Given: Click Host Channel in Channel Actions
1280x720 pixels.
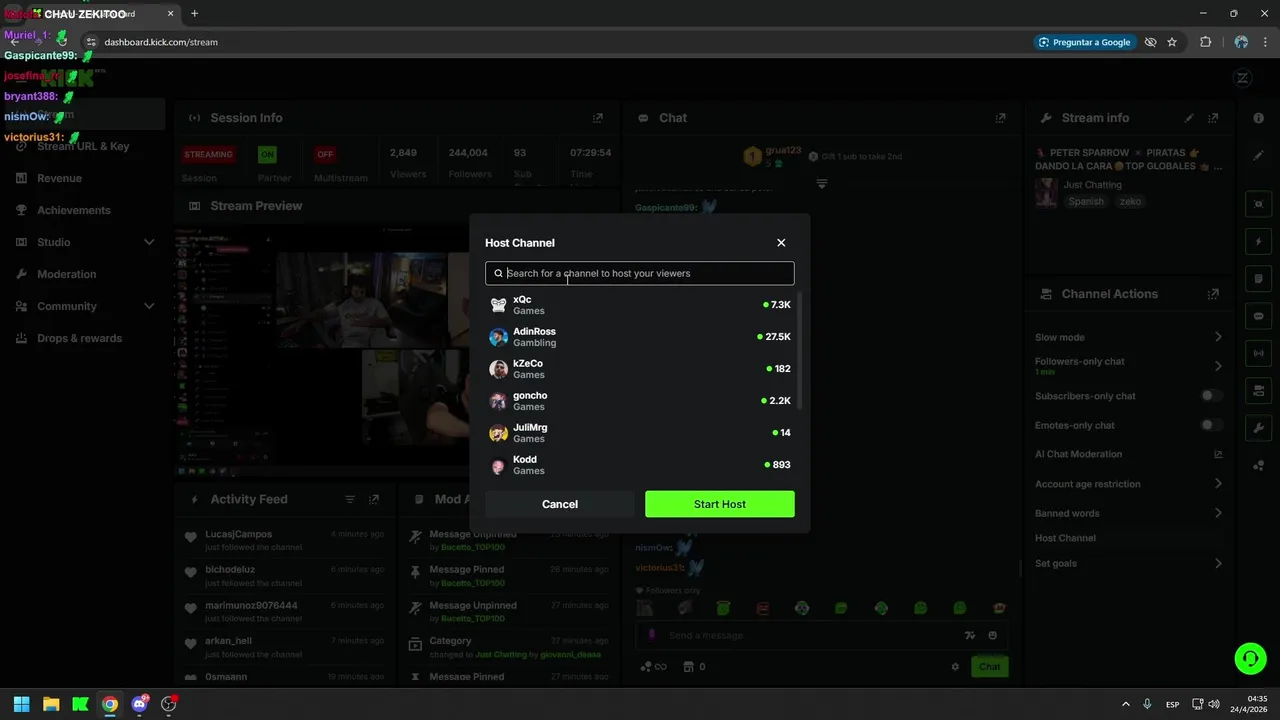Looking at the screenshot, I should coord(1065,538).
